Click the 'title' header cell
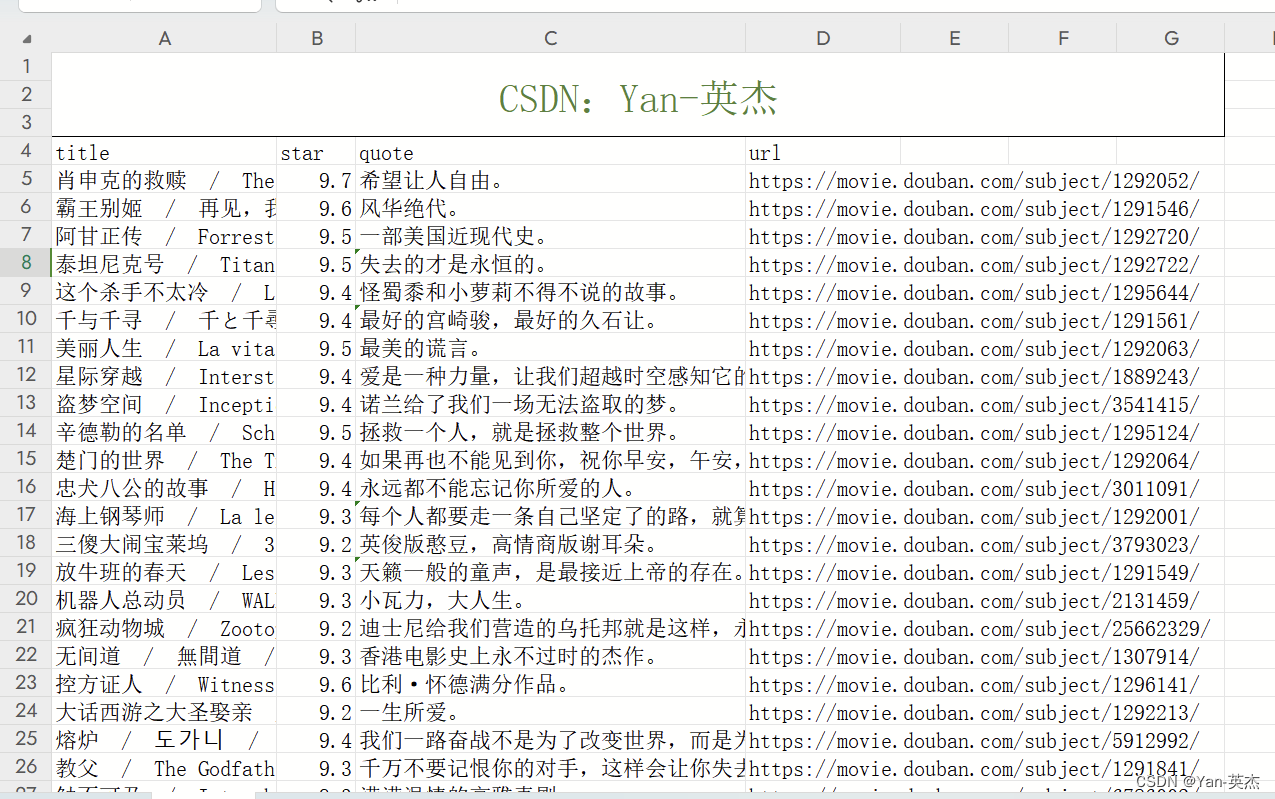The height and width of the screenshot is (799, 1275). pos(165,153)
